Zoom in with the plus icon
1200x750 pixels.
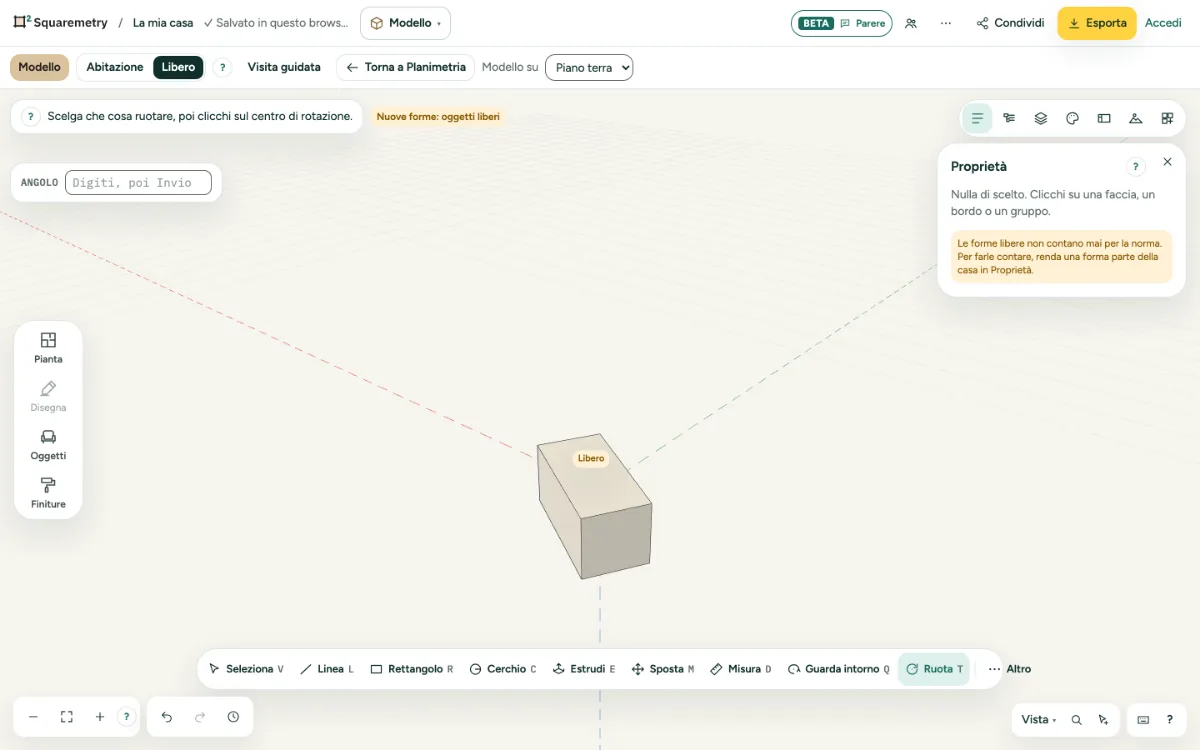[x=100, y=717]
